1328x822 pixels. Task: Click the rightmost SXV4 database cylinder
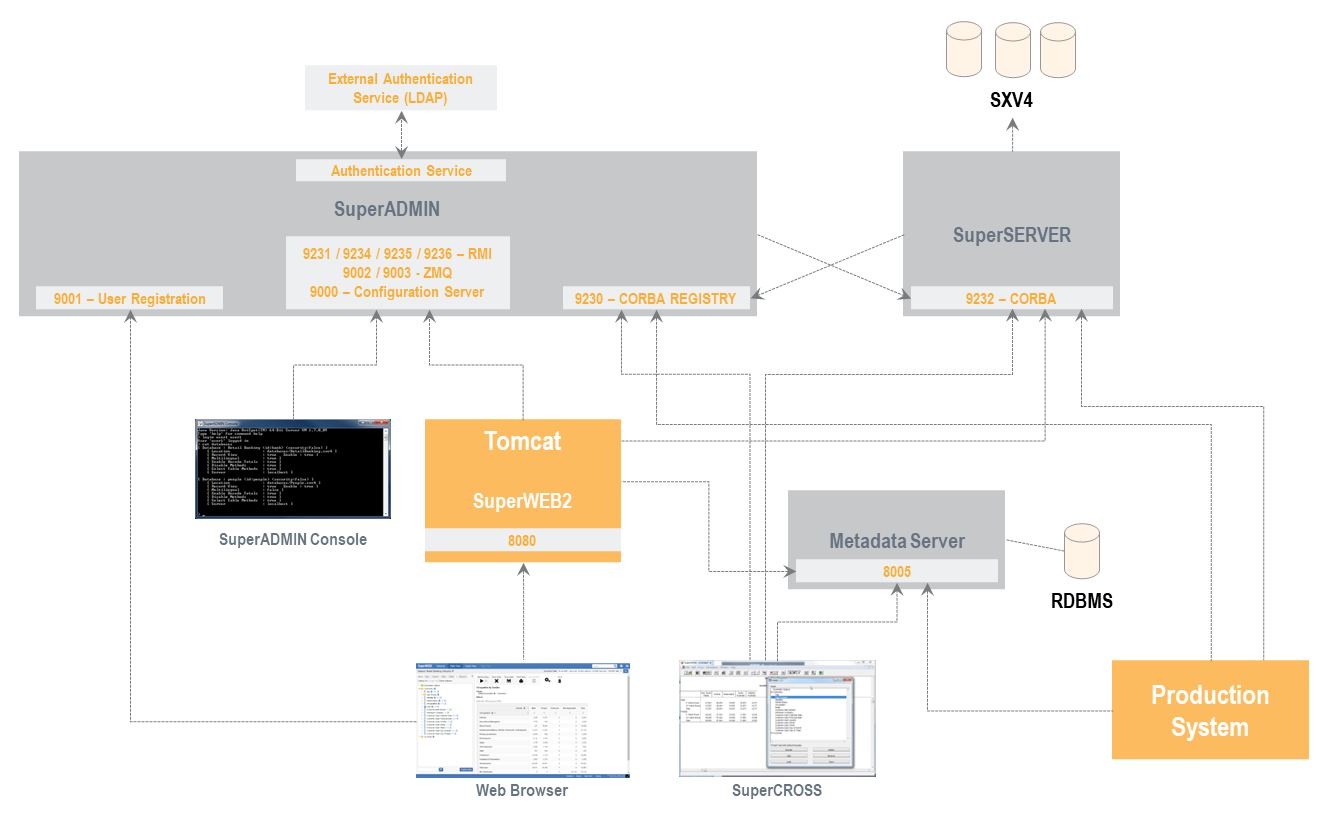click(1057, 50)
